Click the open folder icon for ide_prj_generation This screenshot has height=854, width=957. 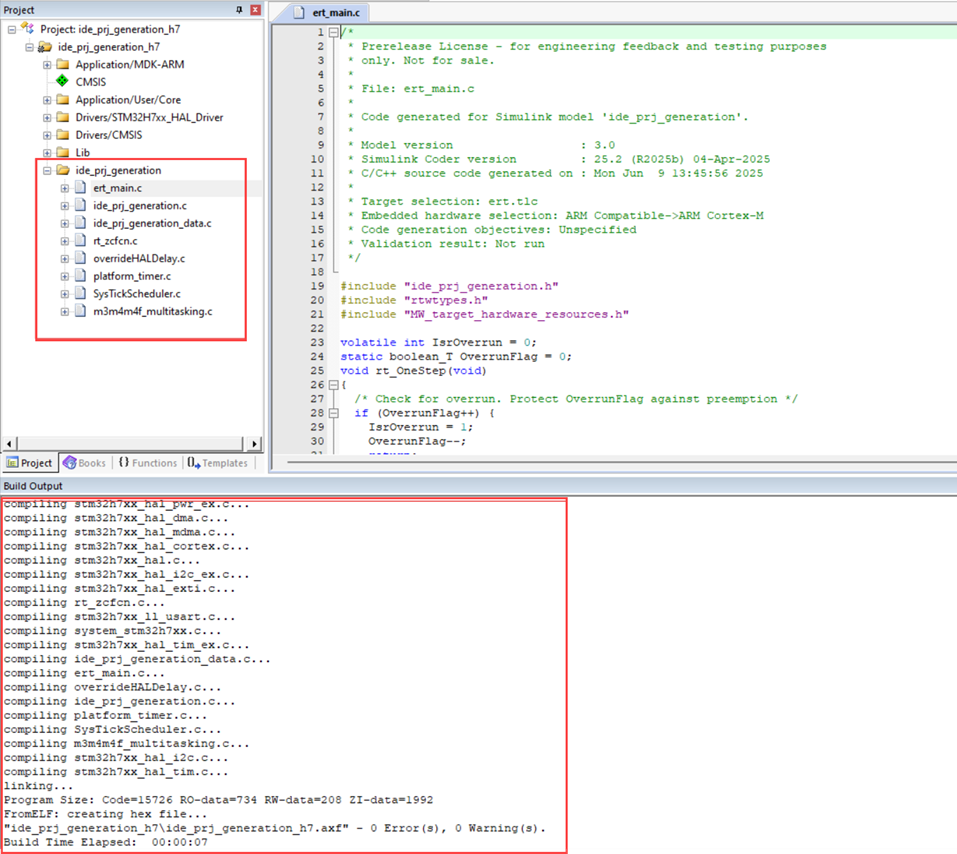63,170
